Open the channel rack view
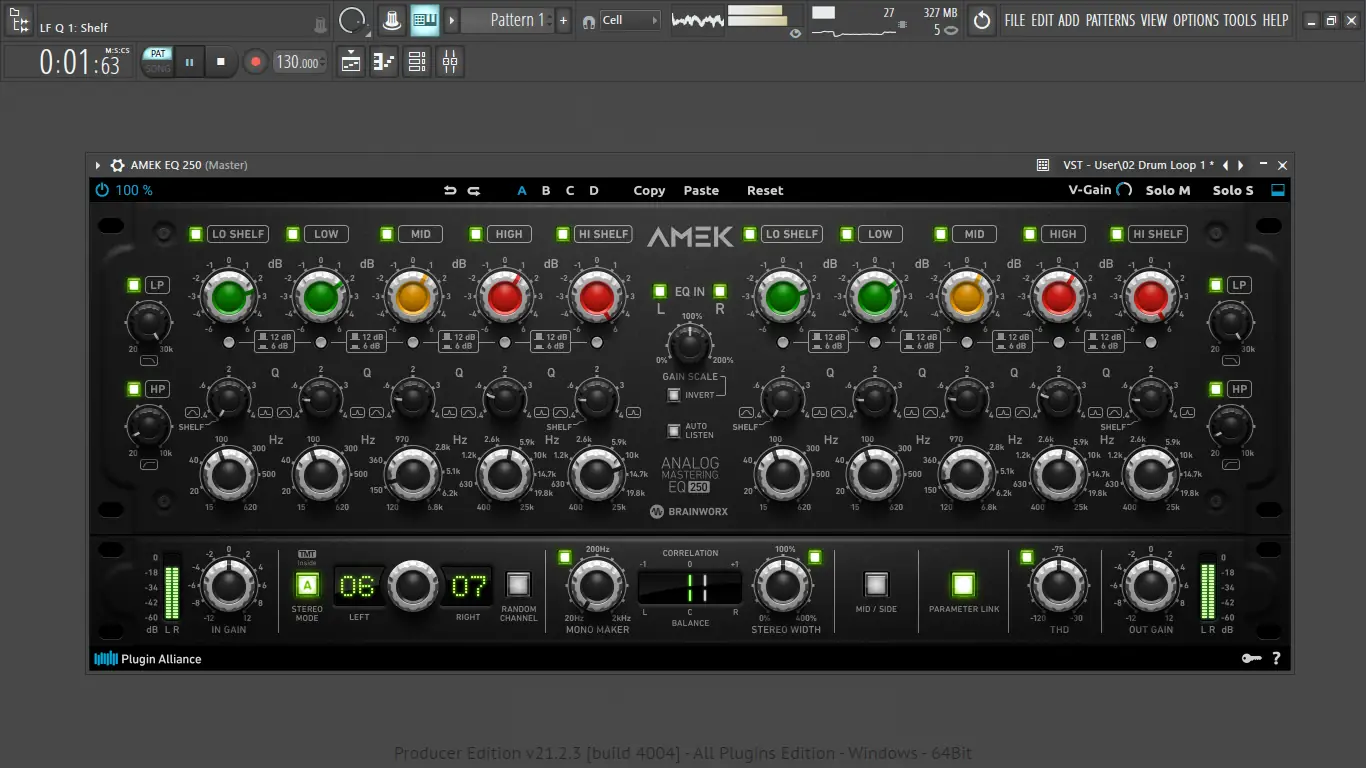 tap(417, 62)
